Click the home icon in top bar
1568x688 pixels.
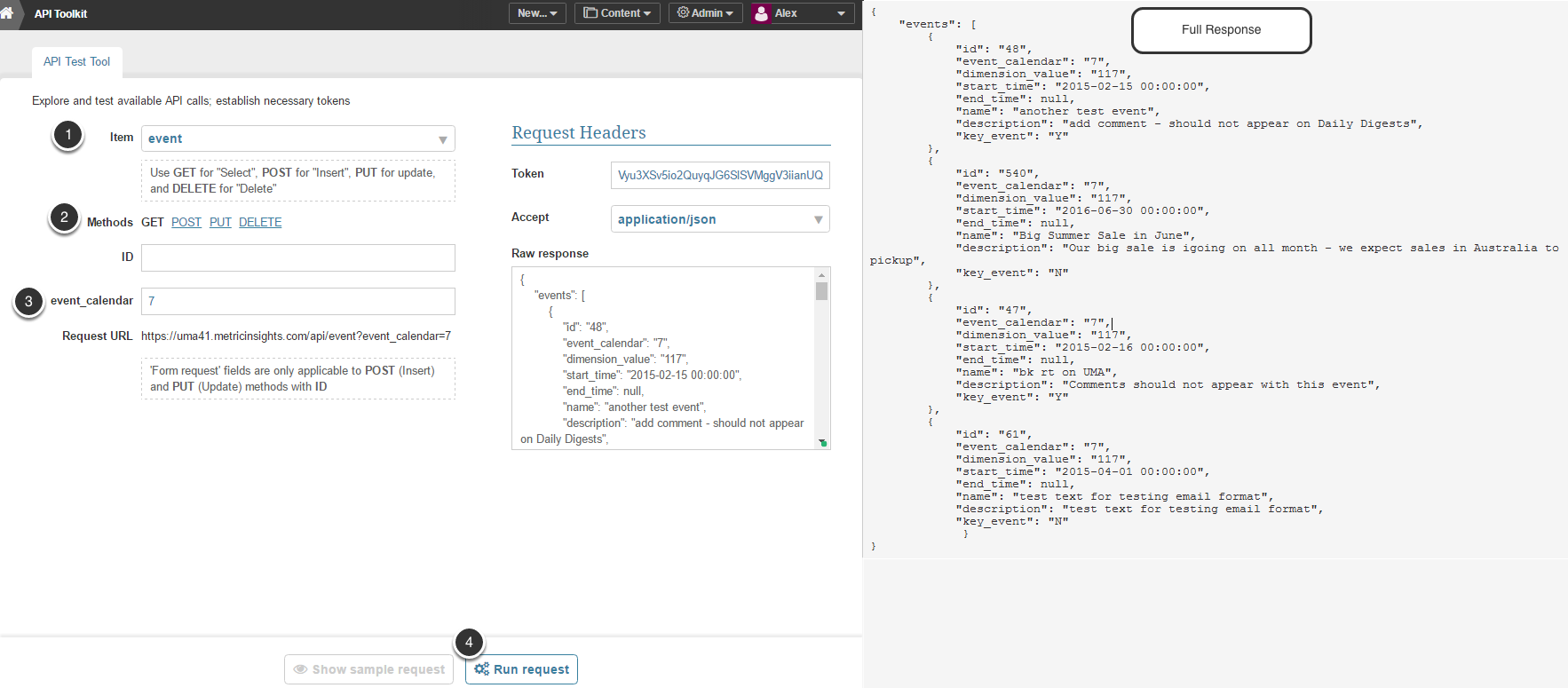[8, 13]
